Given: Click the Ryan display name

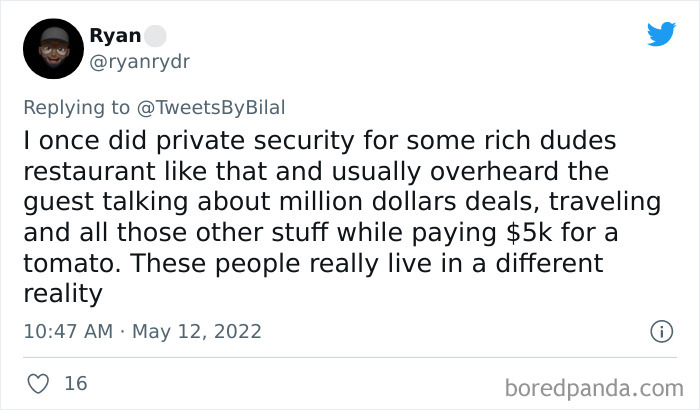Looking at the screenshot, I should 115,35.
